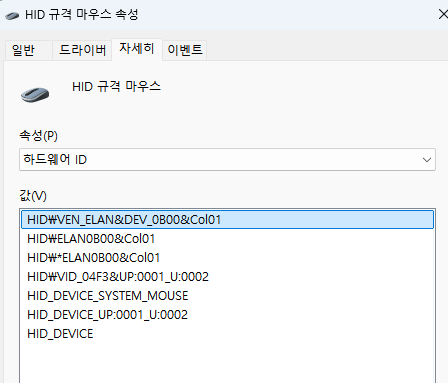
Task: Click the large HID mouse device icon
Action: tap(35, 95)
